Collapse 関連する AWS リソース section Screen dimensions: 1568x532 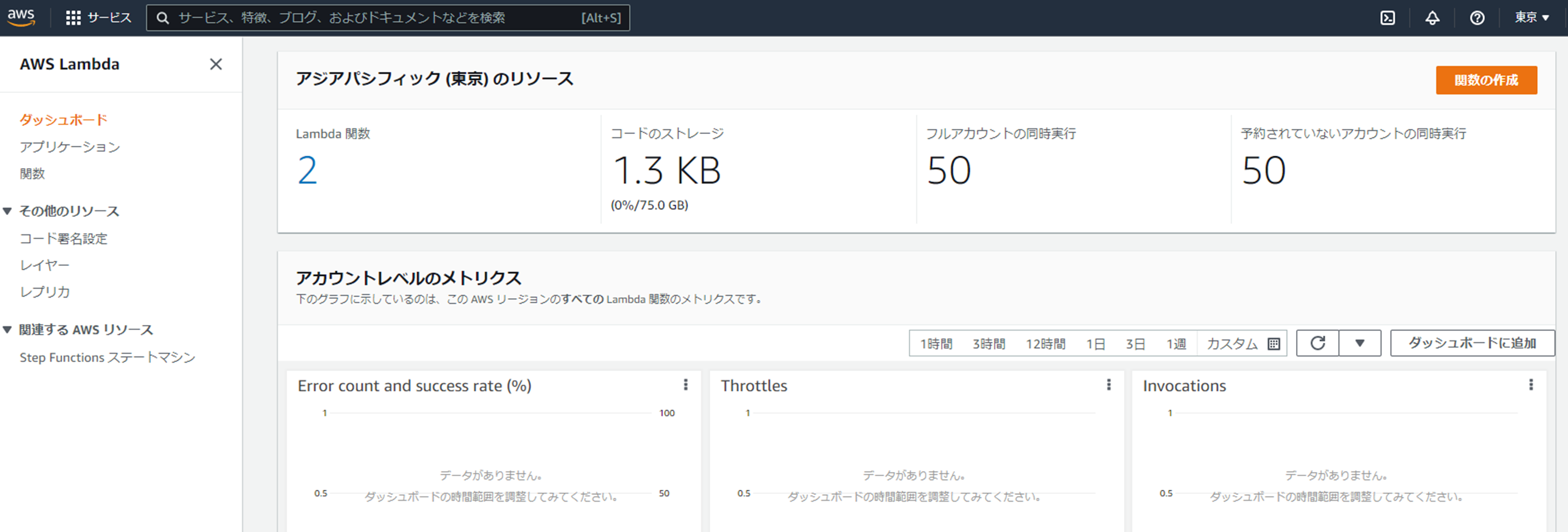coord(8,330)
